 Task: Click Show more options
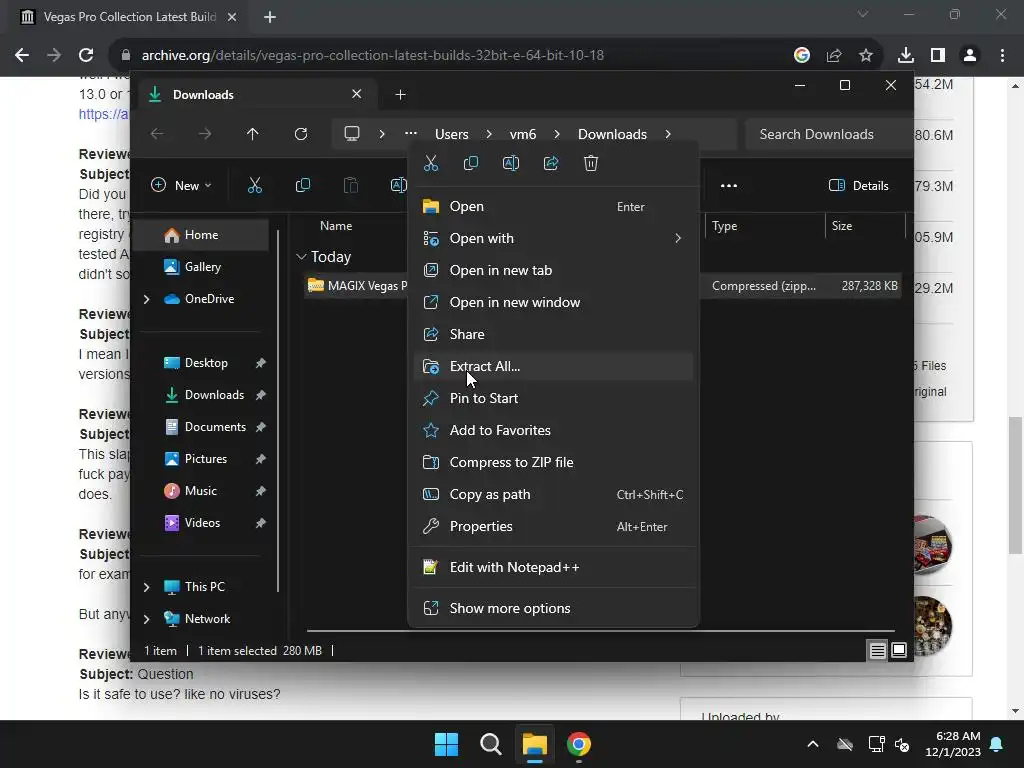point(553,609)
